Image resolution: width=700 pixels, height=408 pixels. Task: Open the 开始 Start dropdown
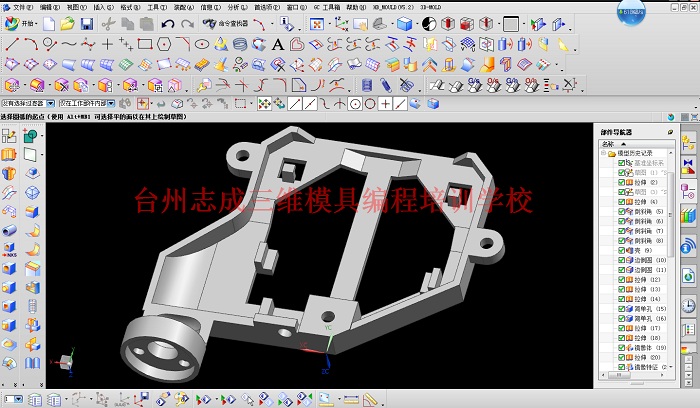(x=21, y=24)
